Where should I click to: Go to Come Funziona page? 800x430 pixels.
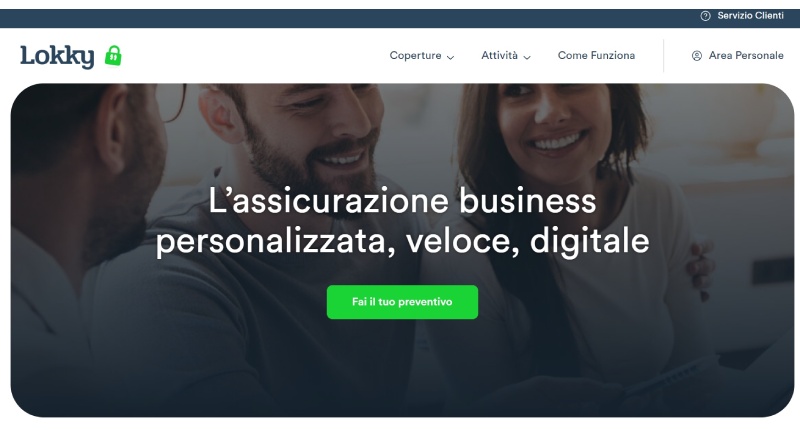596,56
